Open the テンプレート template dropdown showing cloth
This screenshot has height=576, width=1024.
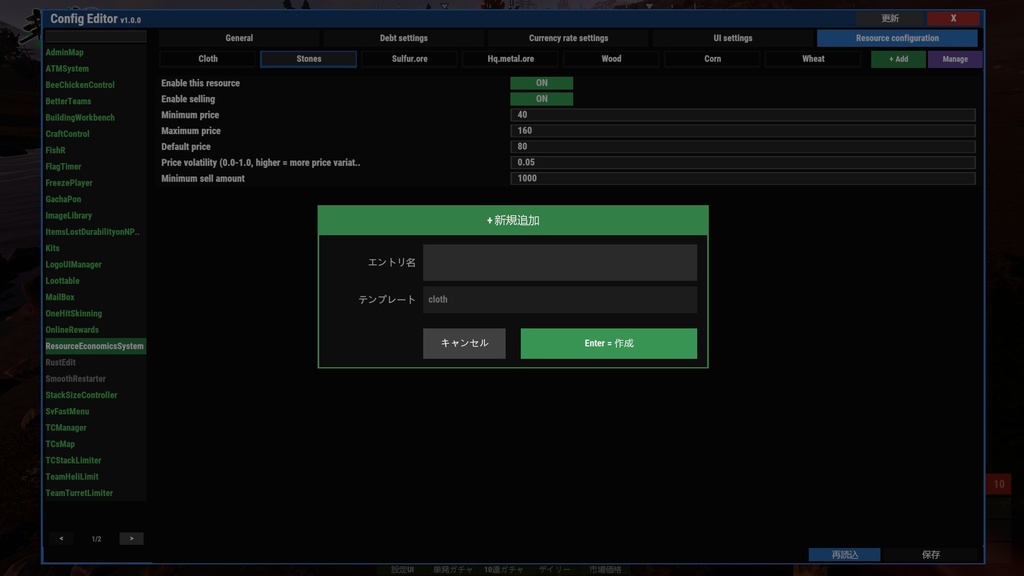click(560, 298)
